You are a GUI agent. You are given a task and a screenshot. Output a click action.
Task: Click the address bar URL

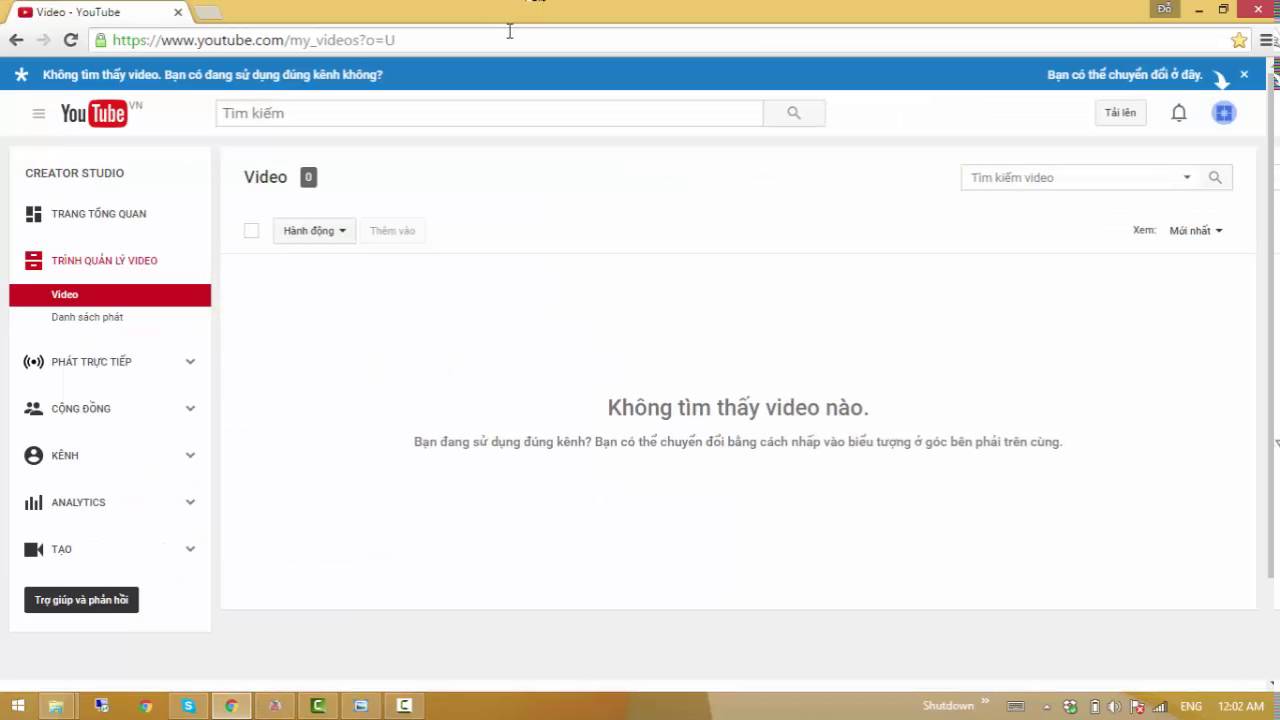(x=254, y=40)
